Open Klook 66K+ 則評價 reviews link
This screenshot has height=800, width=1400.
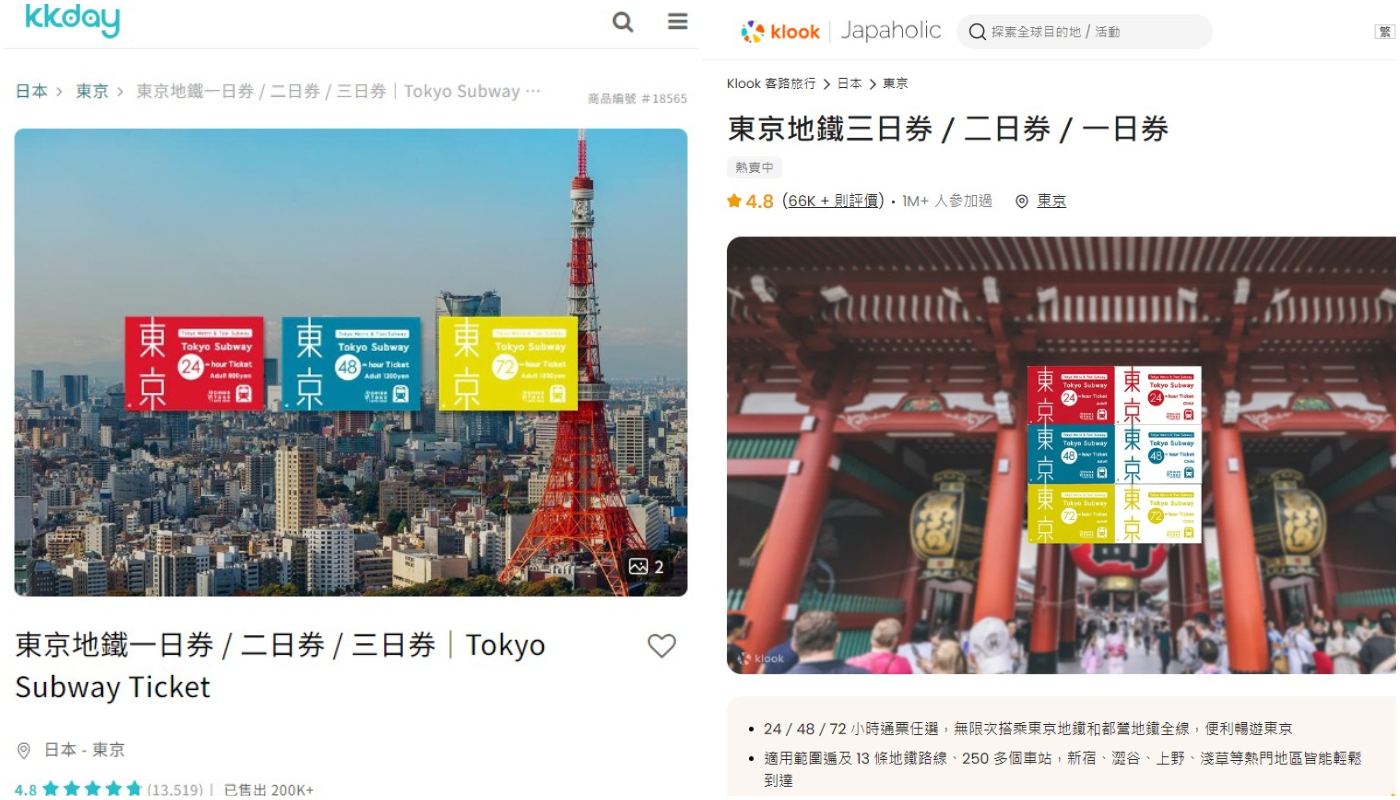click(x=834, y=201)
